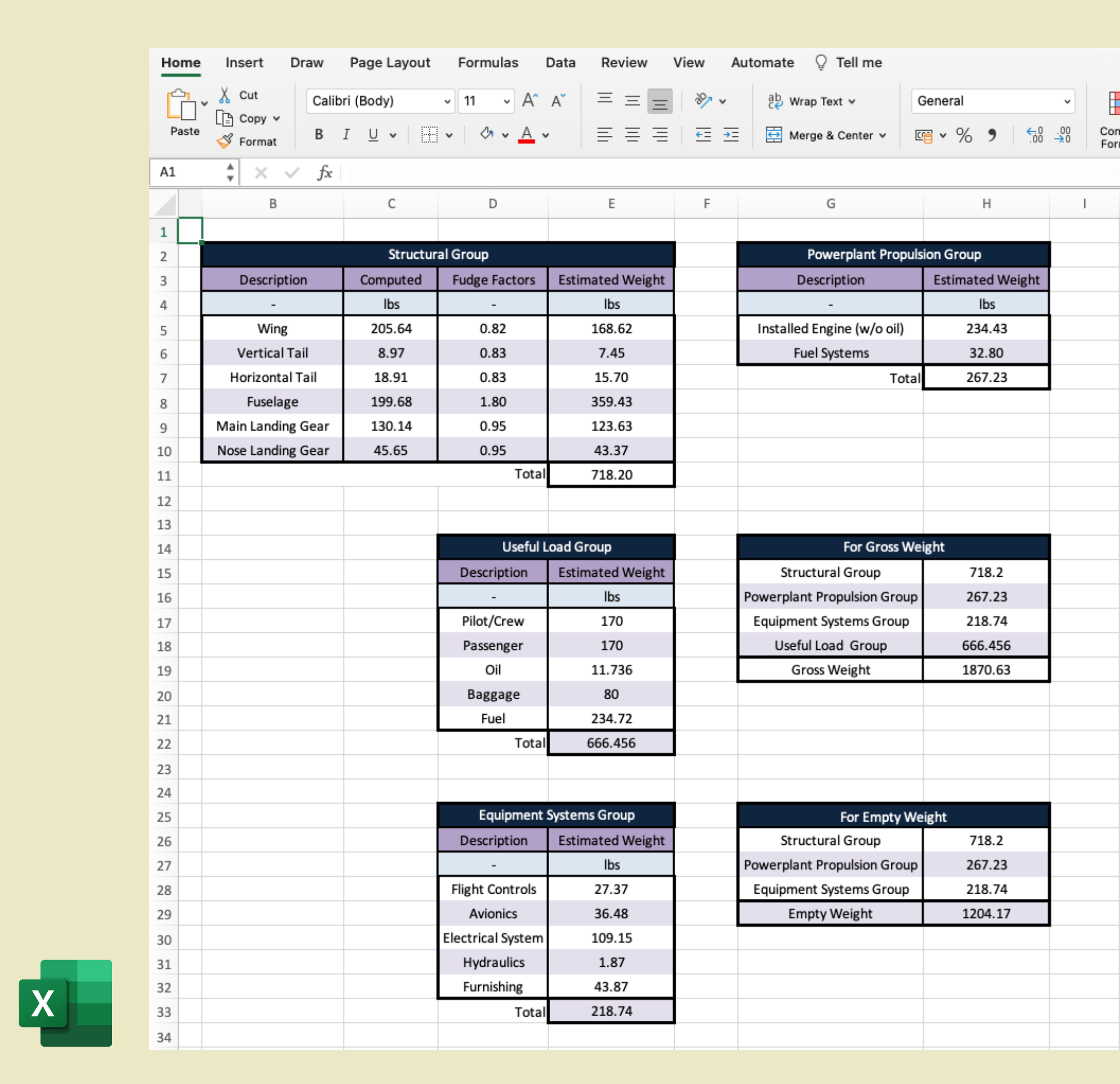Increase font size with larger A icon
Viewport: 1120px width, 1084px height.
pos(530,101)
